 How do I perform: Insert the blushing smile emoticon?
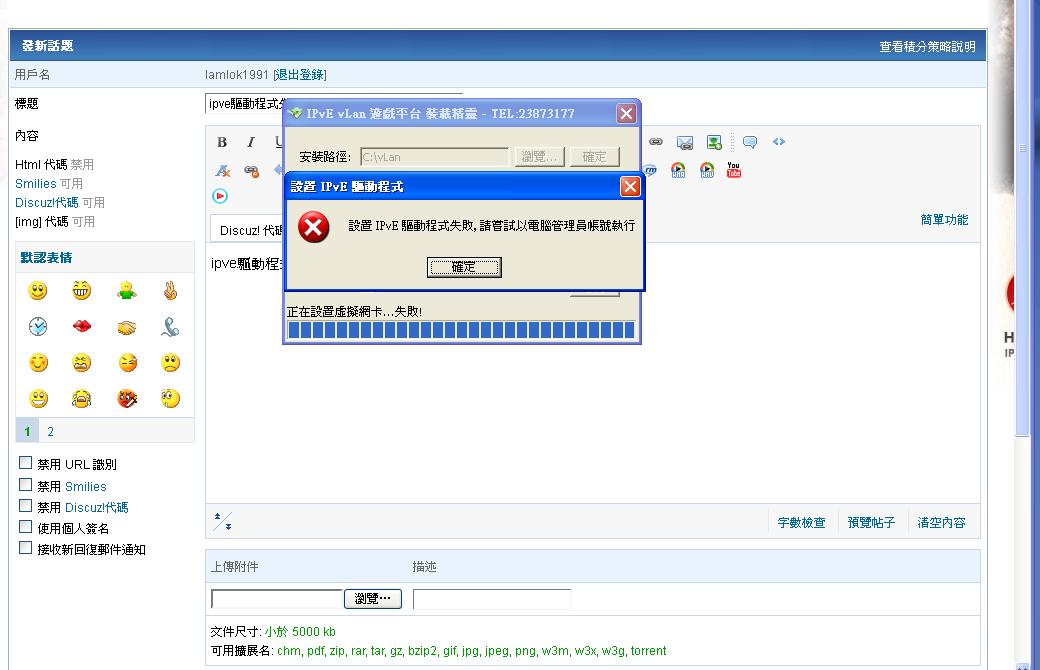[x=38, y=363]
